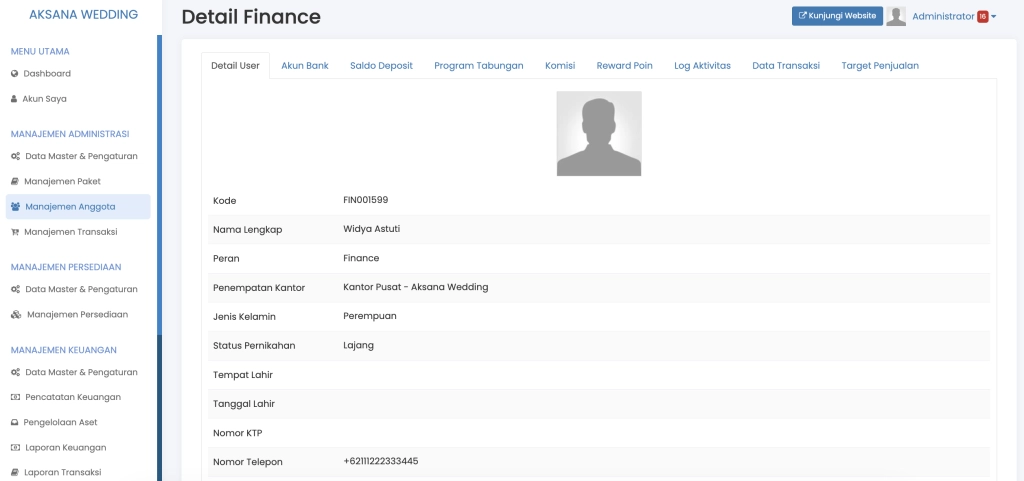Image resolution: width=1024 pixels, height=481 pixels.
Task: Switch to the Akun Bank tab
Action: click(304, 66)
